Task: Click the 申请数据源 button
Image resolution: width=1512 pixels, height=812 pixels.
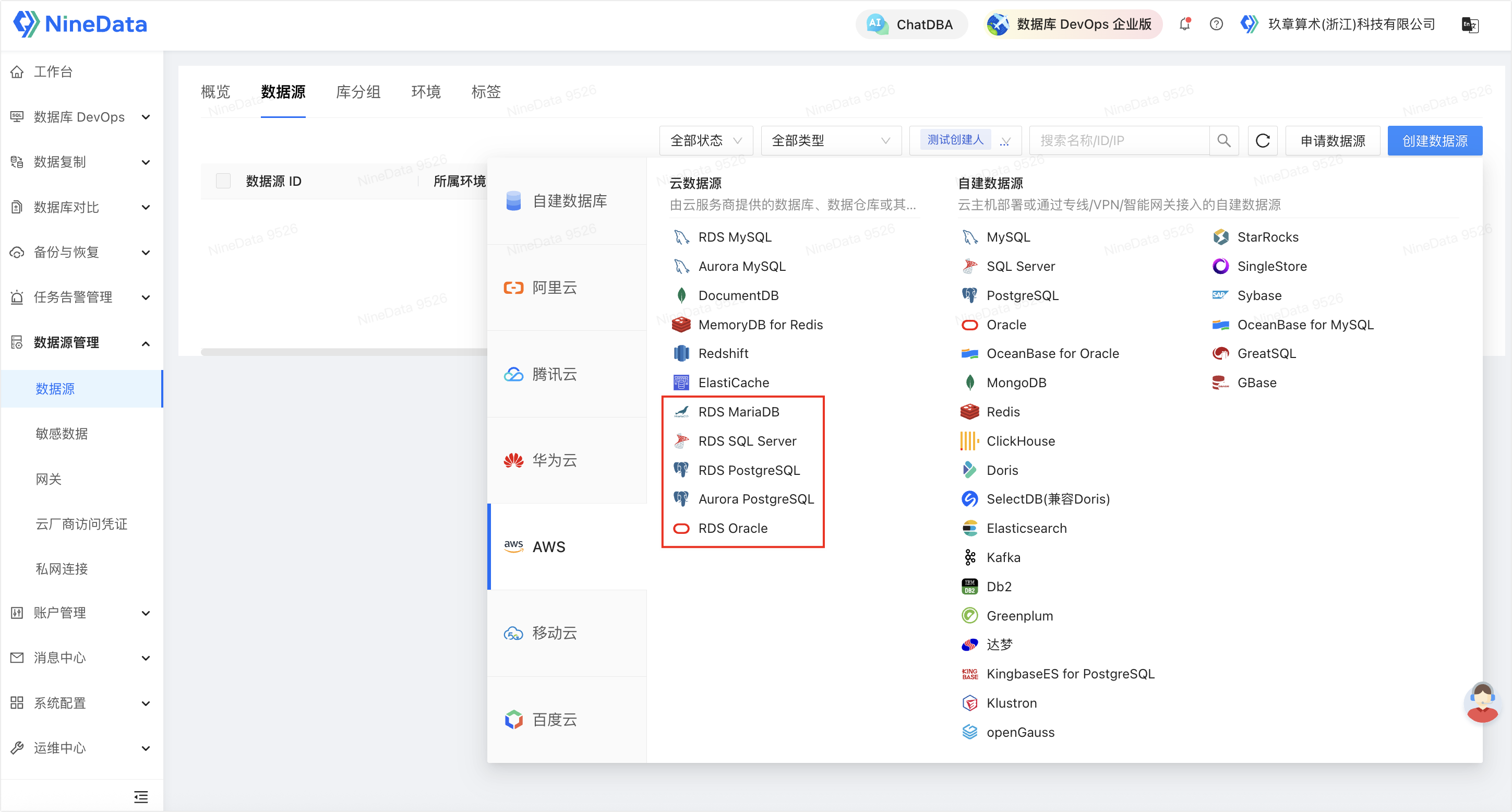Action: [x=1333, y=141]
